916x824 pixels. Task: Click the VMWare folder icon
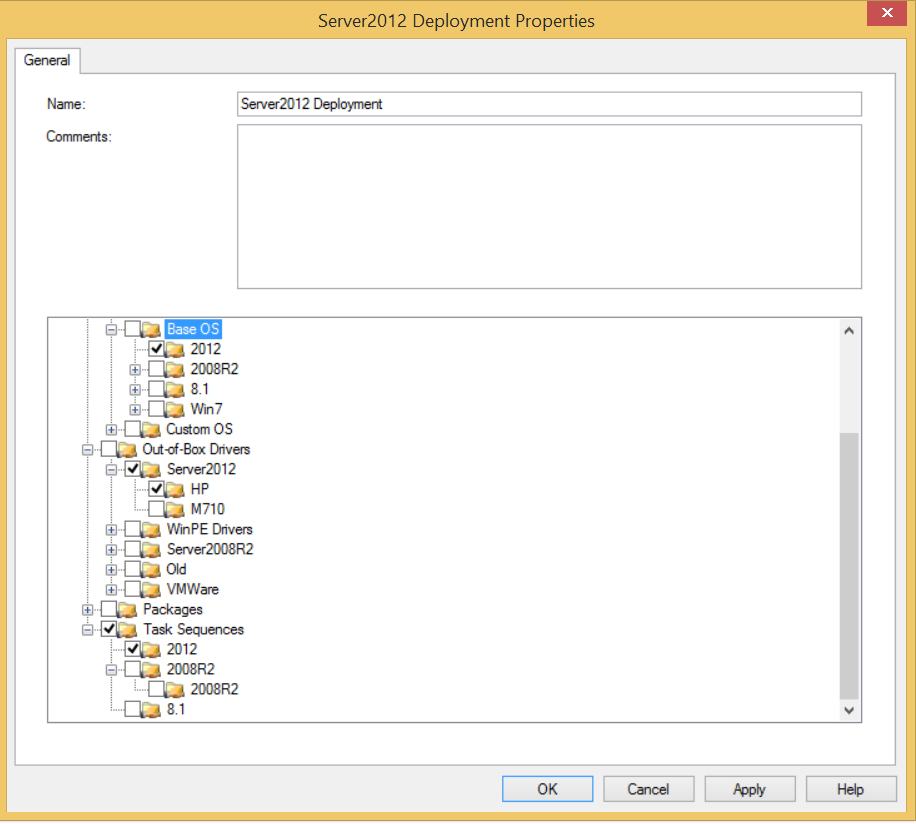tap(151, 590)
